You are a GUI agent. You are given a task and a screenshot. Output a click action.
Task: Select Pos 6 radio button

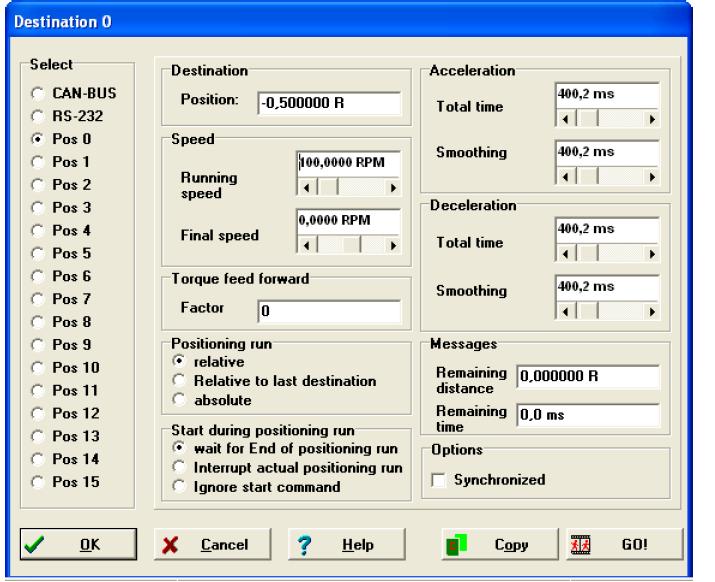[37, 276]
